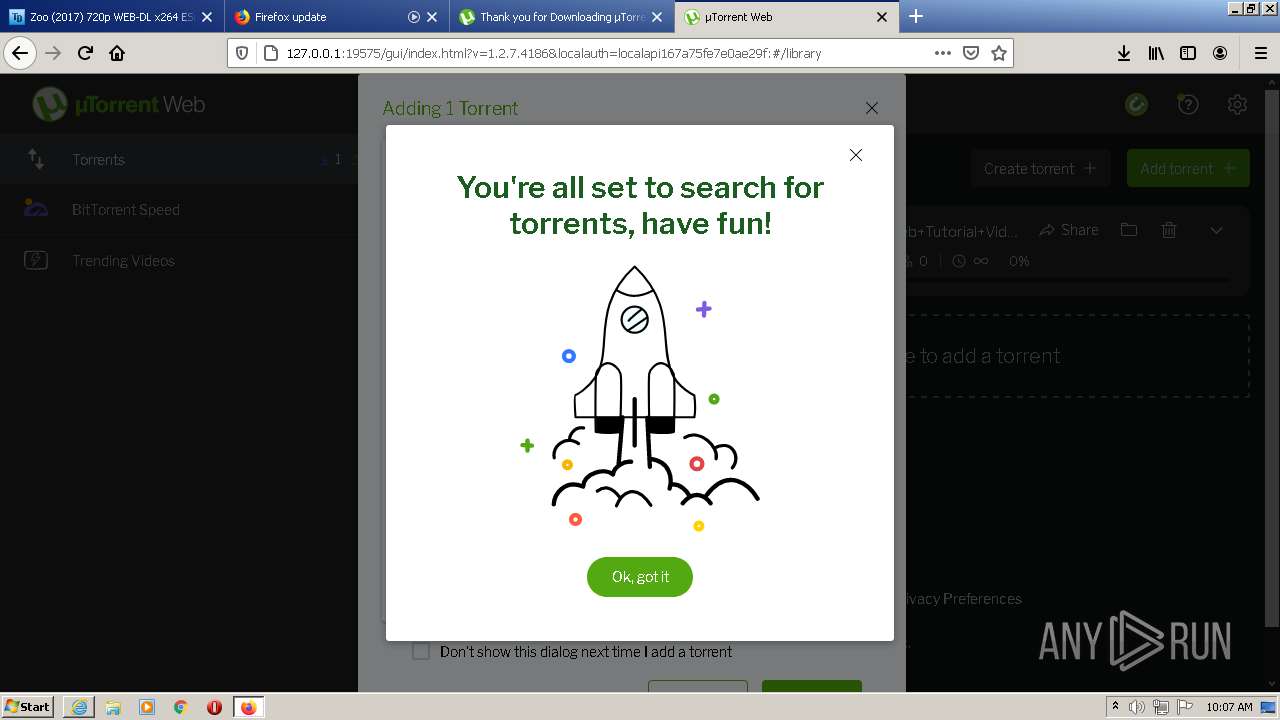Go to the browser home page
The height and width of the screenshot is (720, 1280).
(x=117, y=53)
